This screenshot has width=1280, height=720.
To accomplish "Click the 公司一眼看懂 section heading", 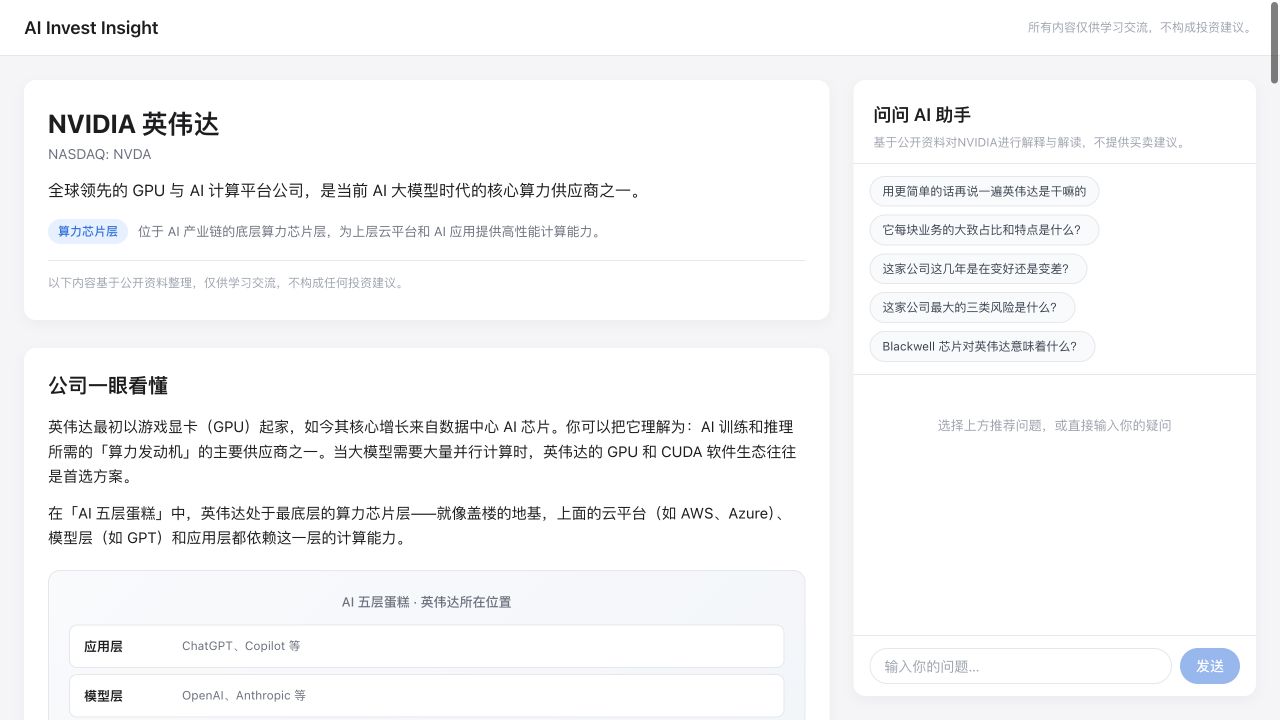I will click(108, 386).
